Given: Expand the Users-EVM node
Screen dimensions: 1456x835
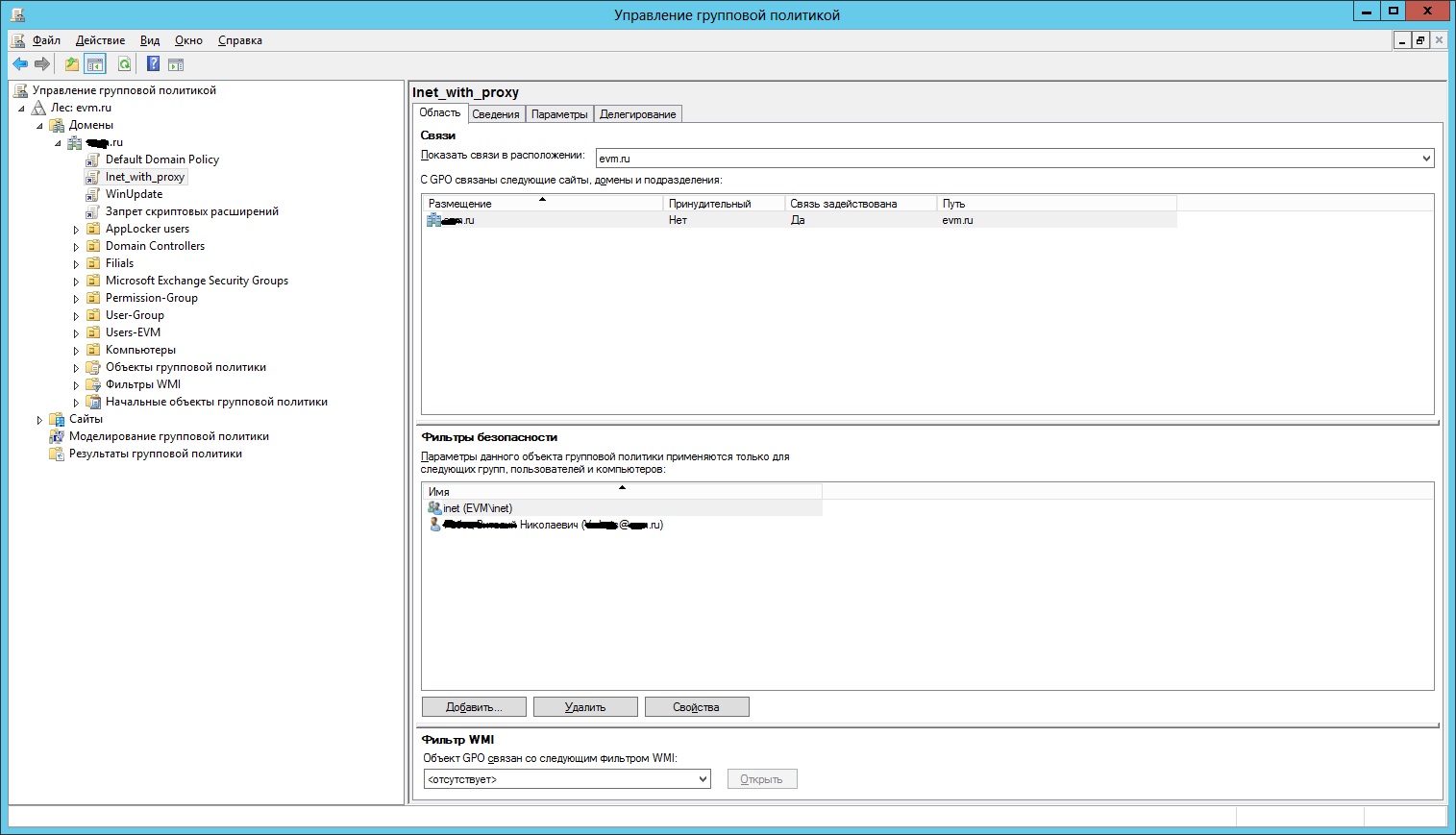Looking at the screenshot, I should 76,333.
